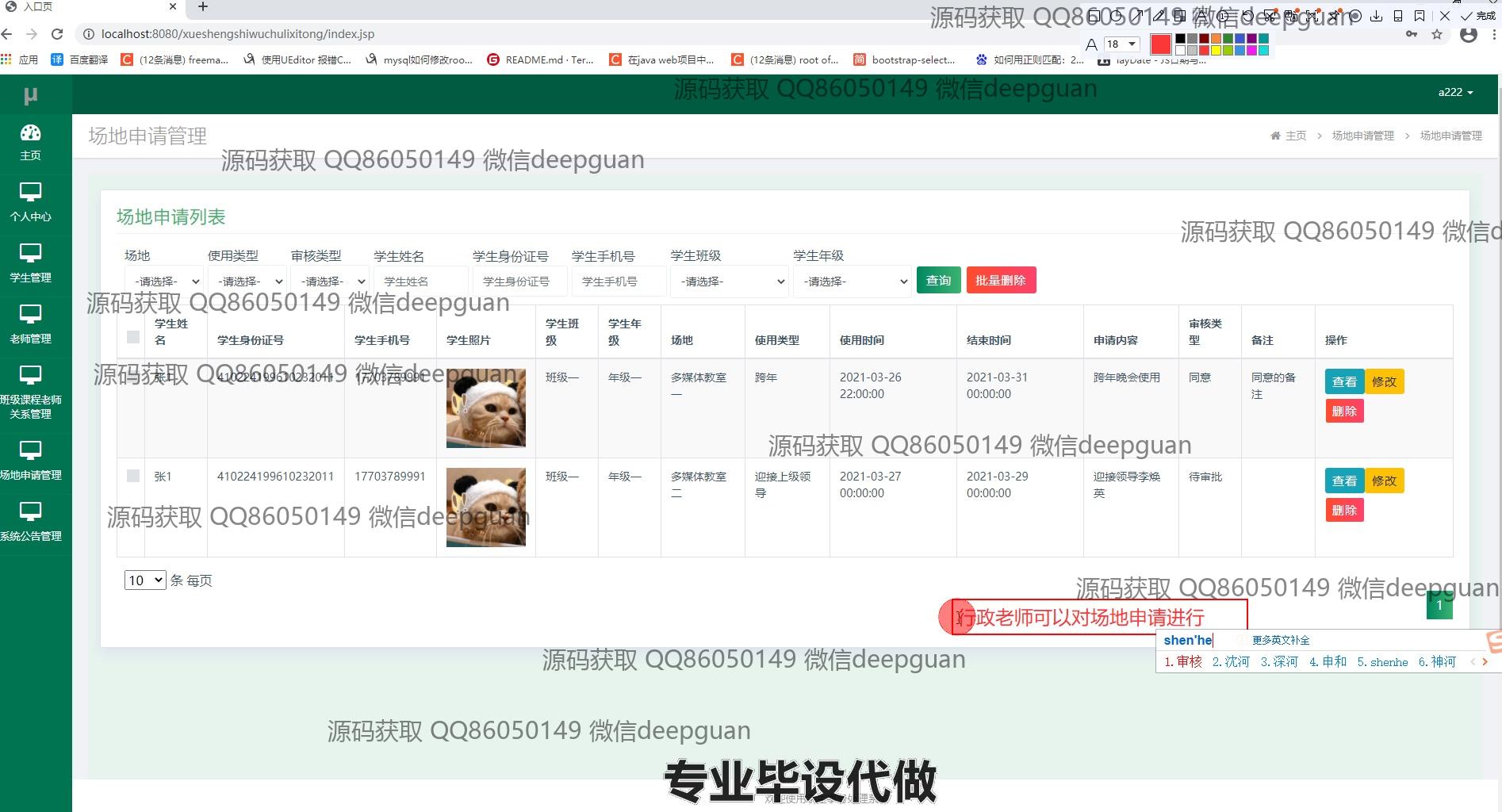Screen dimensions: 1502x812
Task: Open the a222 user menu
Action: coord(1455,92)
